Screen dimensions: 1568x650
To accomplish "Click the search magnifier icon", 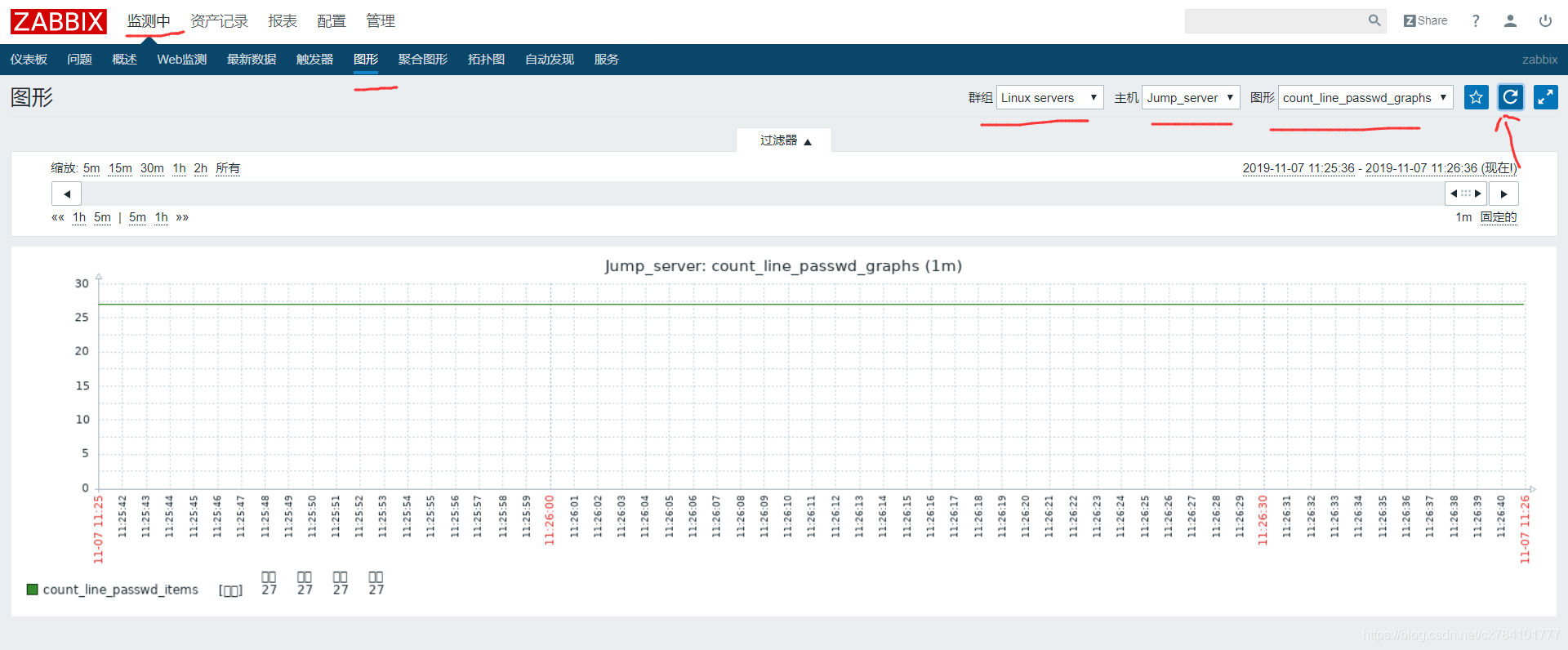I will (1375, 20).
